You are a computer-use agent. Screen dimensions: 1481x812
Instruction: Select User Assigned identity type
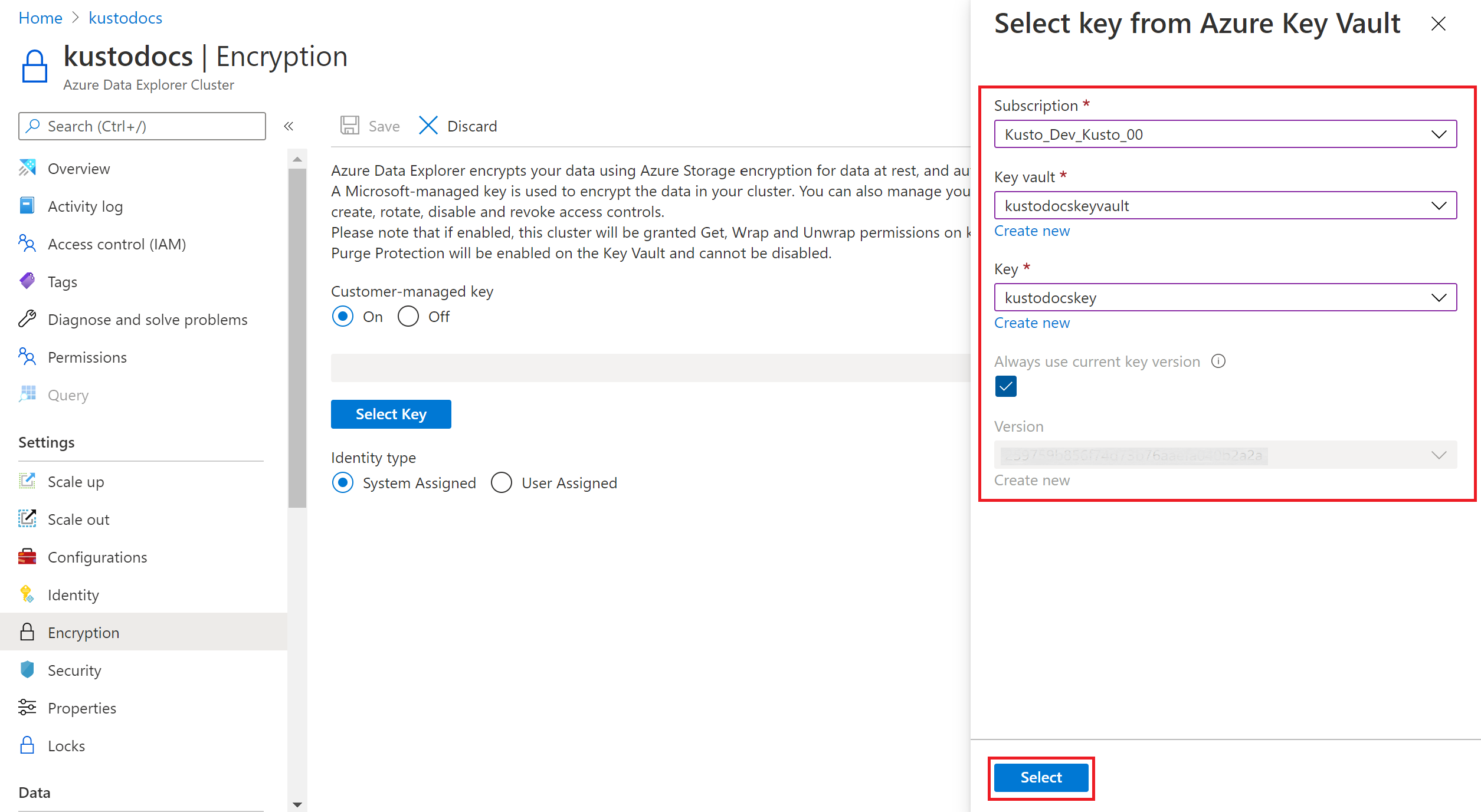coord(499,484)
